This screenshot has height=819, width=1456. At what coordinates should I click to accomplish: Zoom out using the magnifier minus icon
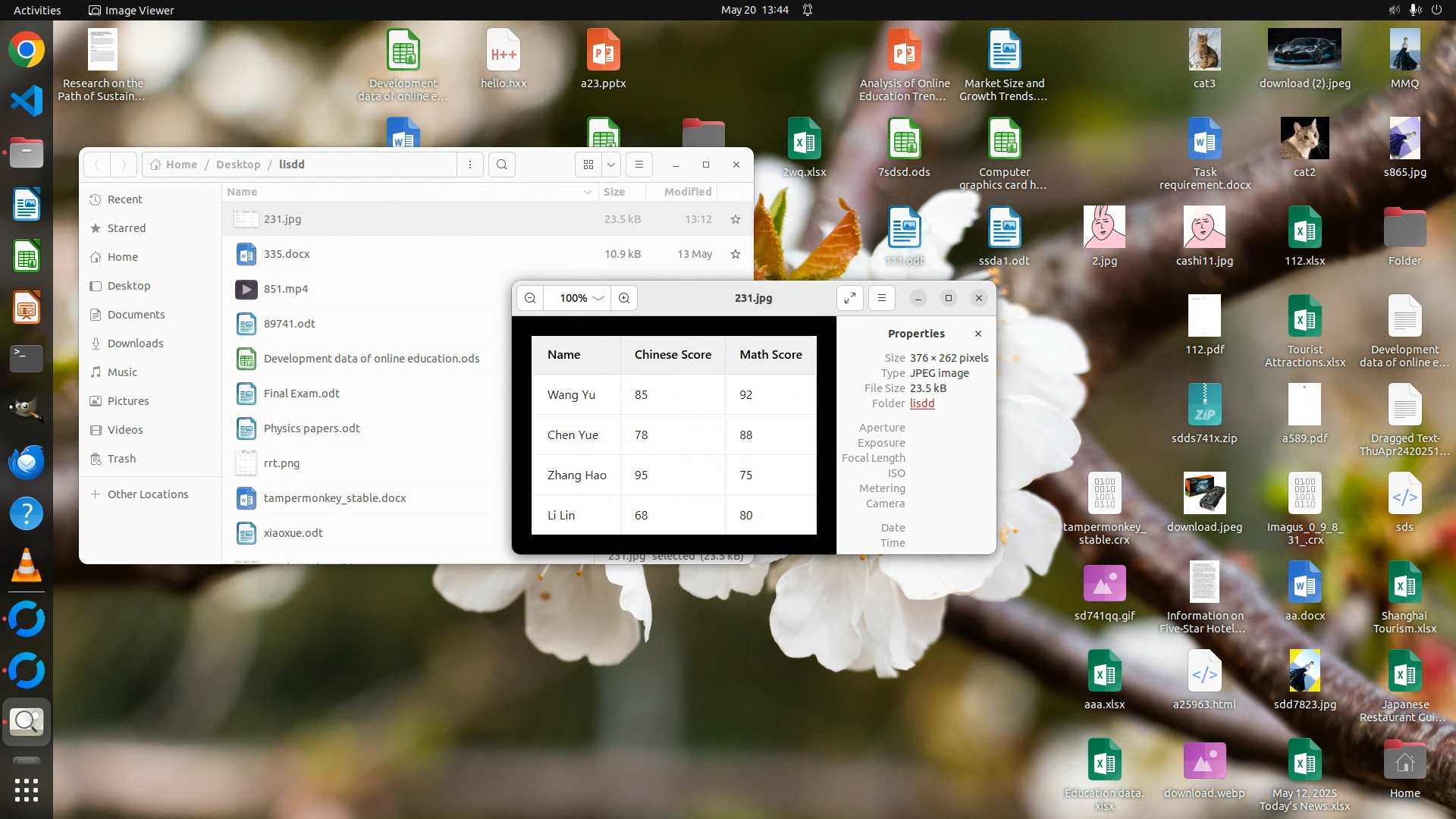click(530, 298)
